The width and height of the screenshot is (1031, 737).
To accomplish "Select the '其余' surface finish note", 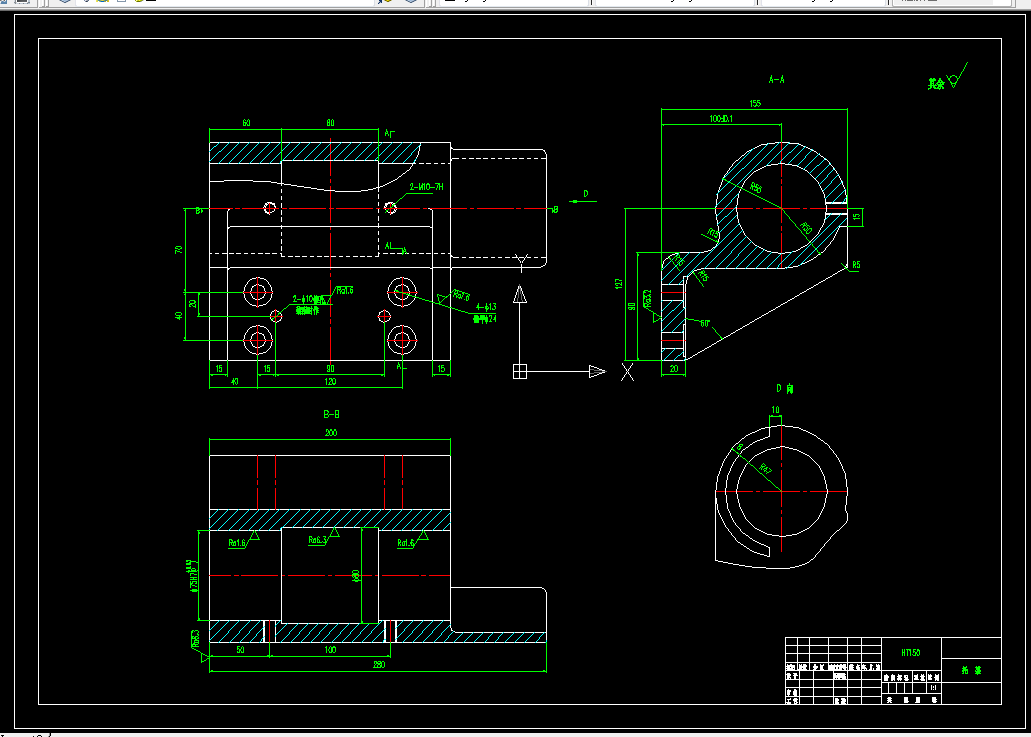I will point(936,84).
